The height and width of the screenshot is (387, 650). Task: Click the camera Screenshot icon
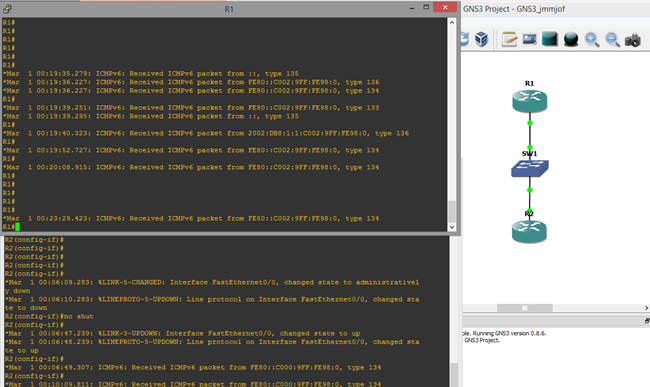point(633,40)
